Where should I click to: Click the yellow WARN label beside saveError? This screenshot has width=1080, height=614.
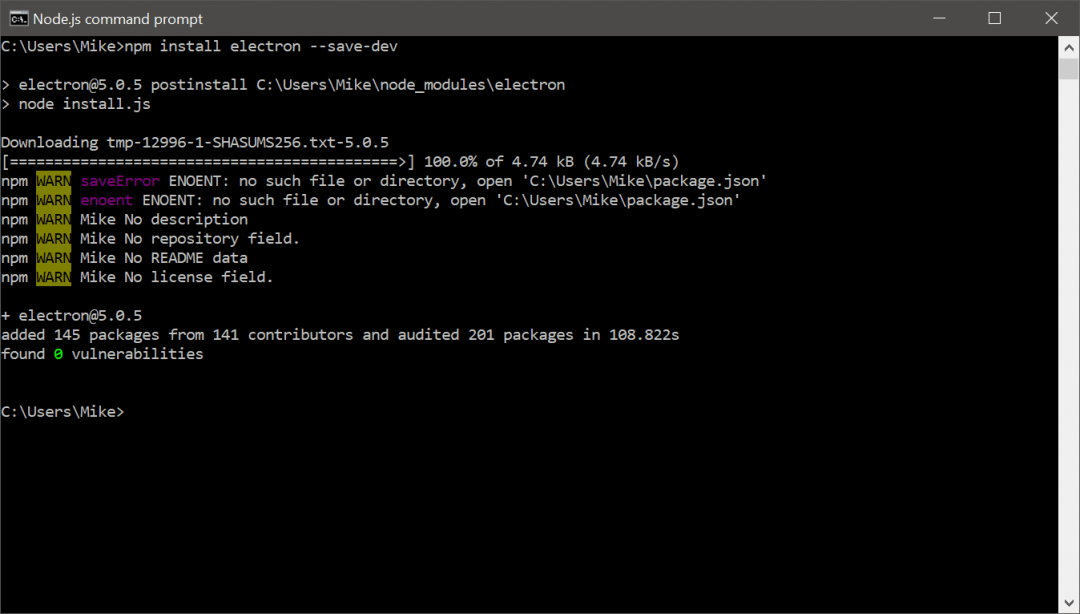point(54,181)
